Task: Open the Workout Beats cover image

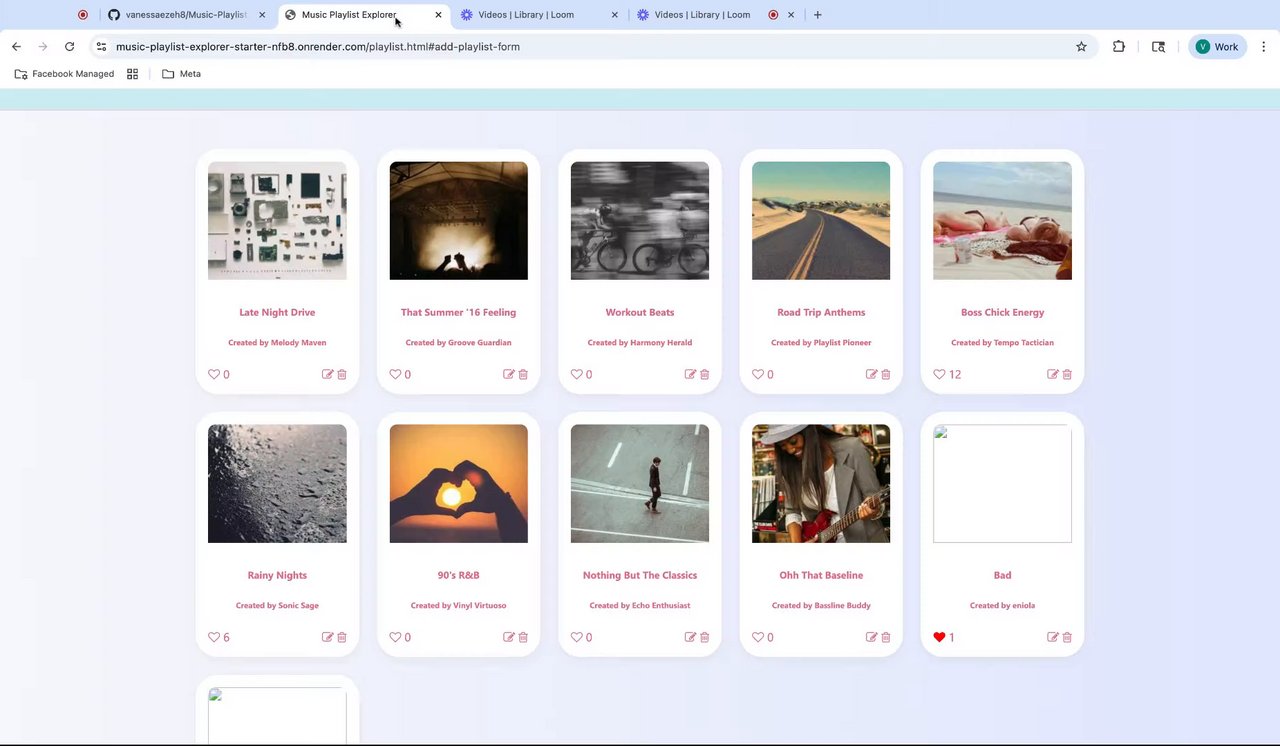Action: (x=640, y=220)
